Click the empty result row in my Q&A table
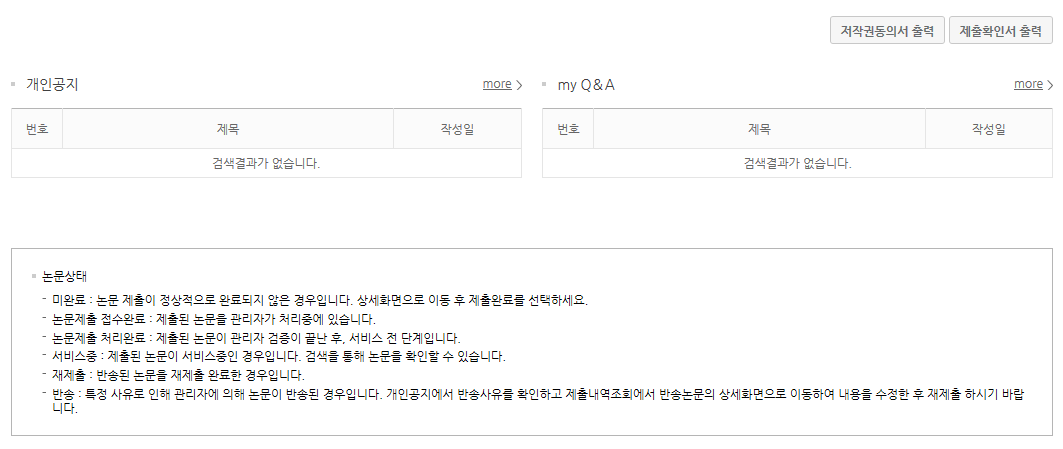This screenshot has width=1063, height=449. [x=797, y=163]
